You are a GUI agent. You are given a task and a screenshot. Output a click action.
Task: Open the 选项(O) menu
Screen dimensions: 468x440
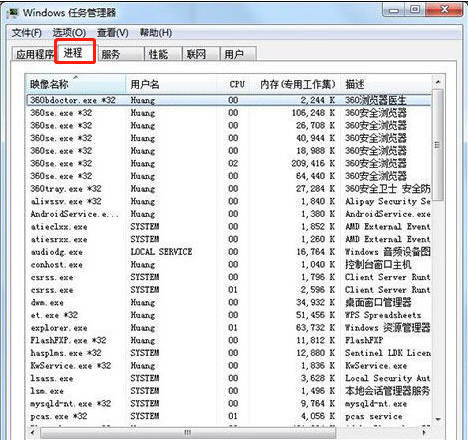point(69,33)
